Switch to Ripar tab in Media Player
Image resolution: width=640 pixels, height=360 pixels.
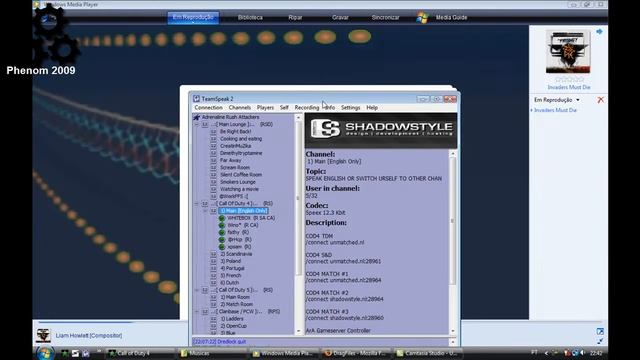click(x=295, y=18)
